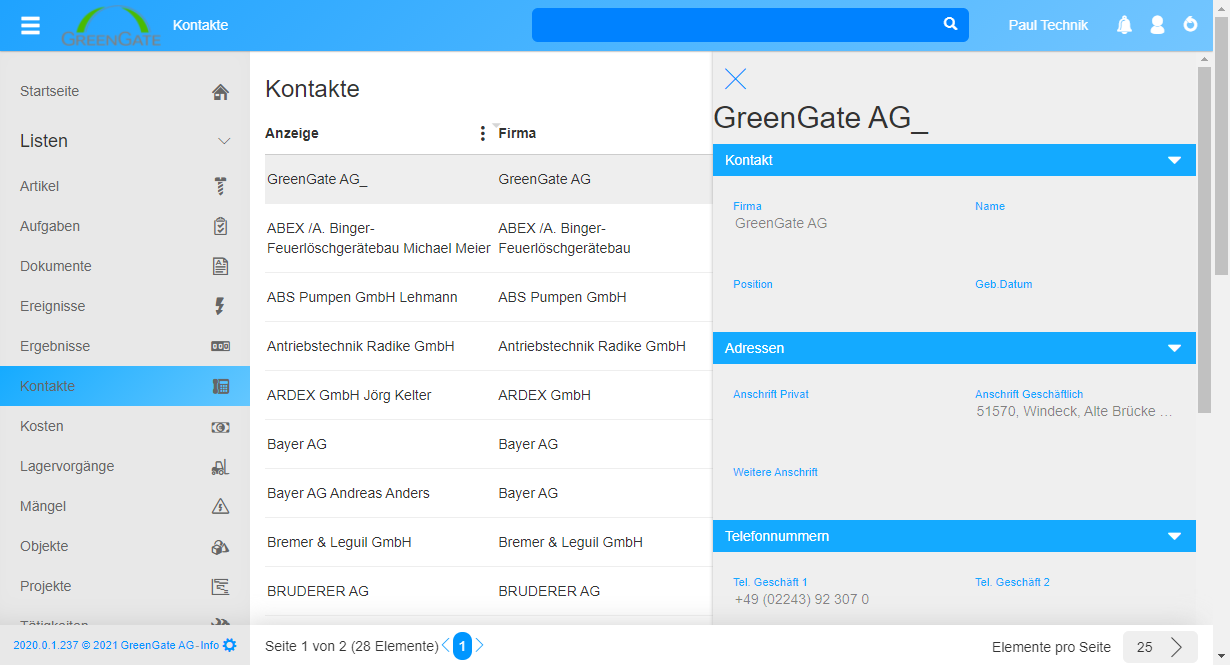Screen dimensions: 1230x665
Task: Select the Antriebstechnik Radike GmbH row
Action: click(x=488, y=346)
